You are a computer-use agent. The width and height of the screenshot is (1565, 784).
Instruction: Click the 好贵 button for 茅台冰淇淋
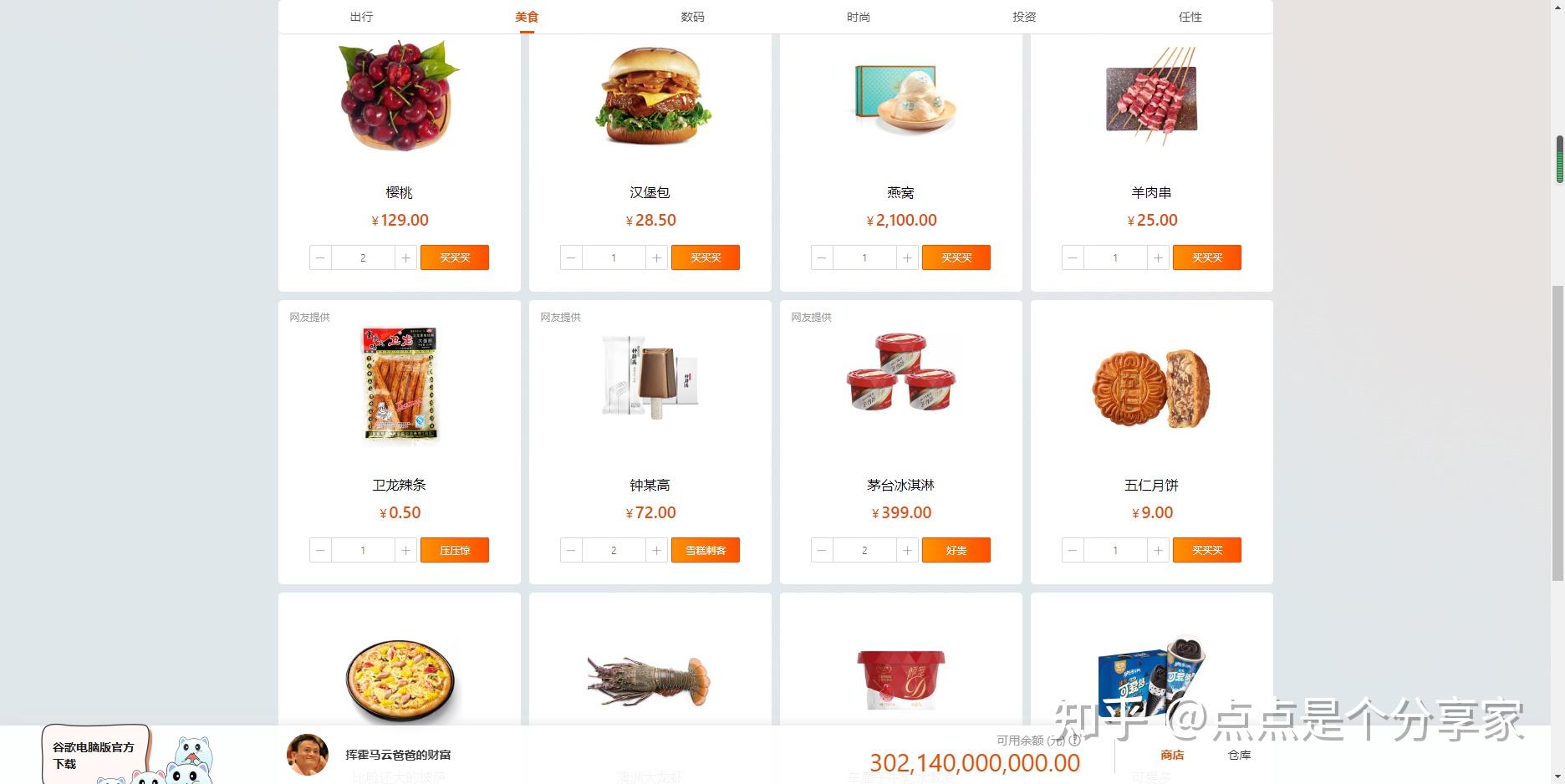coord(956,550)
